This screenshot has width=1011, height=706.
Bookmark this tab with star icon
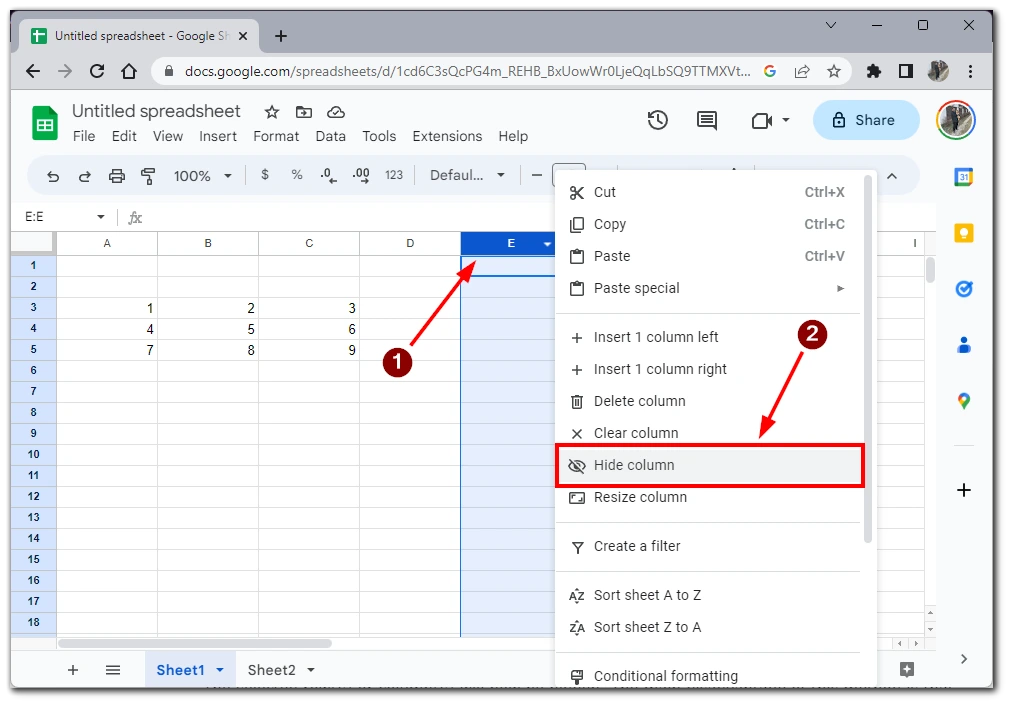click(x=834, y=71)
